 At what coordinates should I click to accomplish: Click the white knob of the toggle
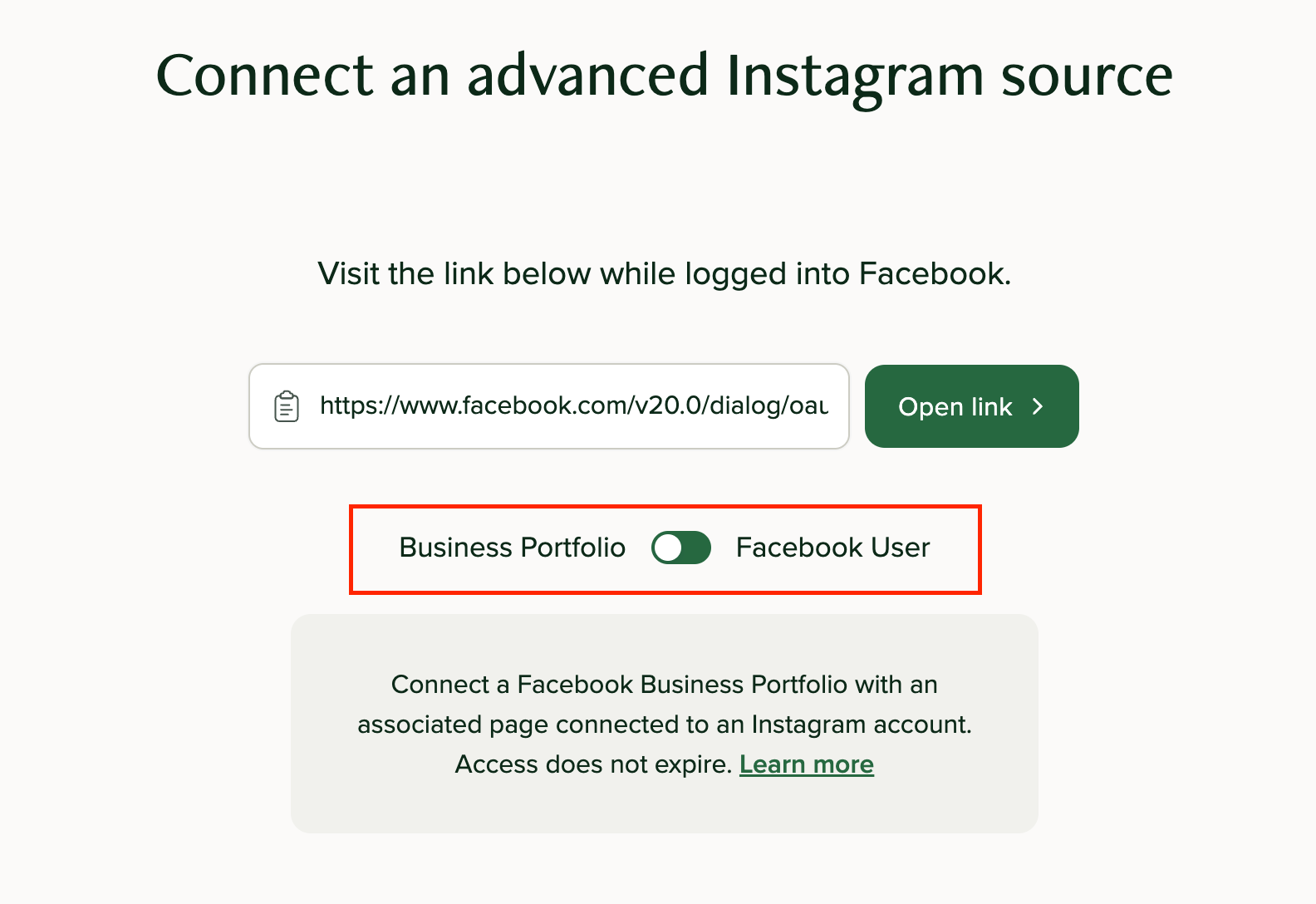(x=668, y=548)
